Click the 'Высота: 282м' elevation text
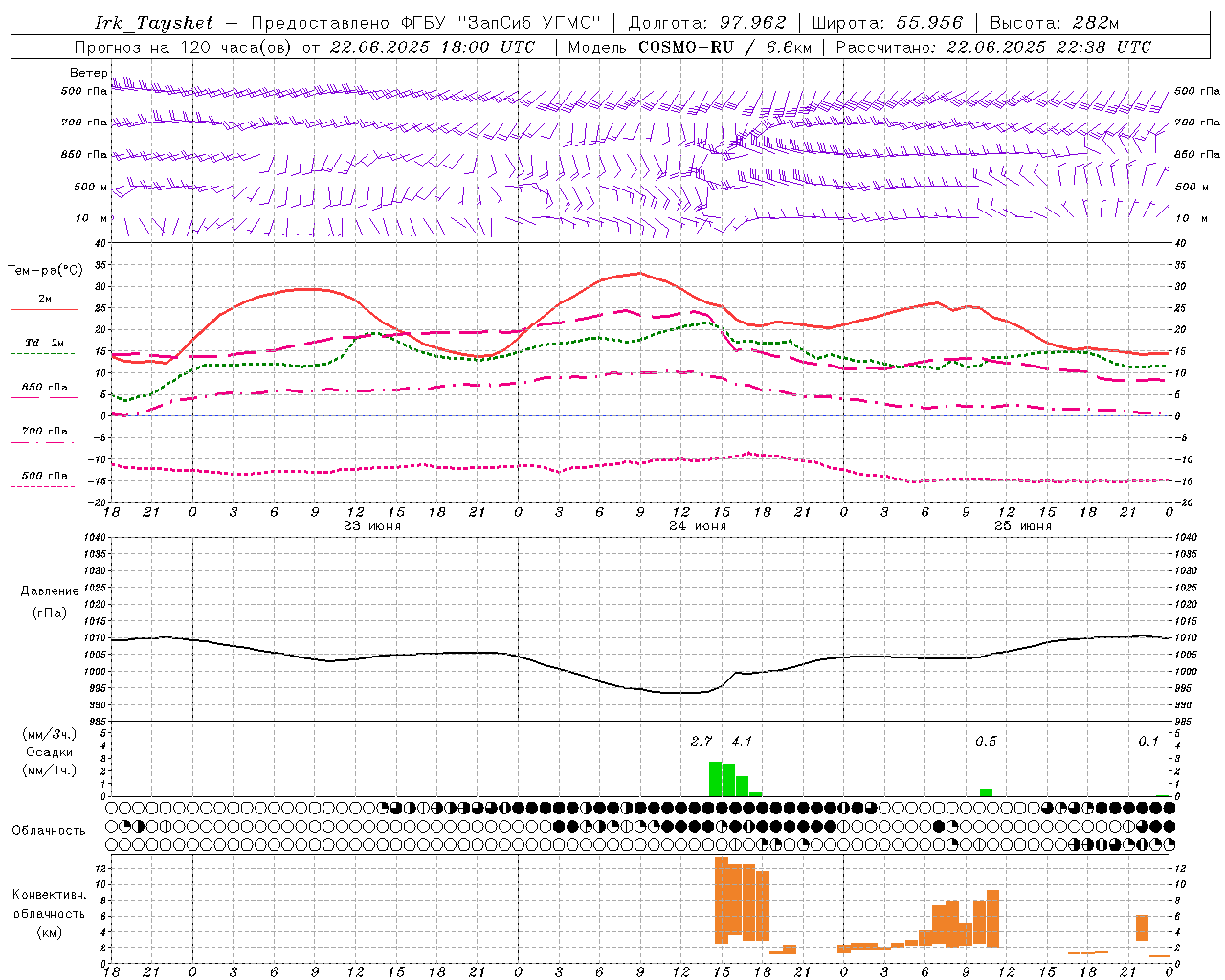 tap(1054, 23)
